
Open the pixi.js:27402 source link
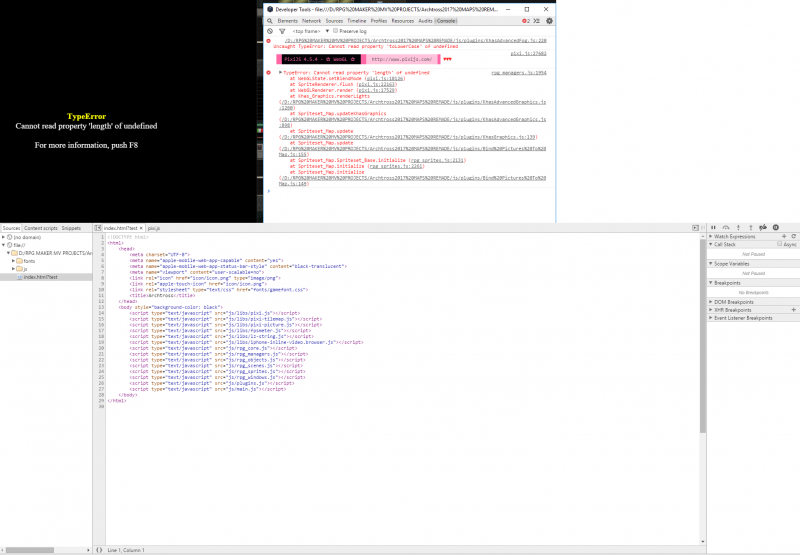[528, 53]
